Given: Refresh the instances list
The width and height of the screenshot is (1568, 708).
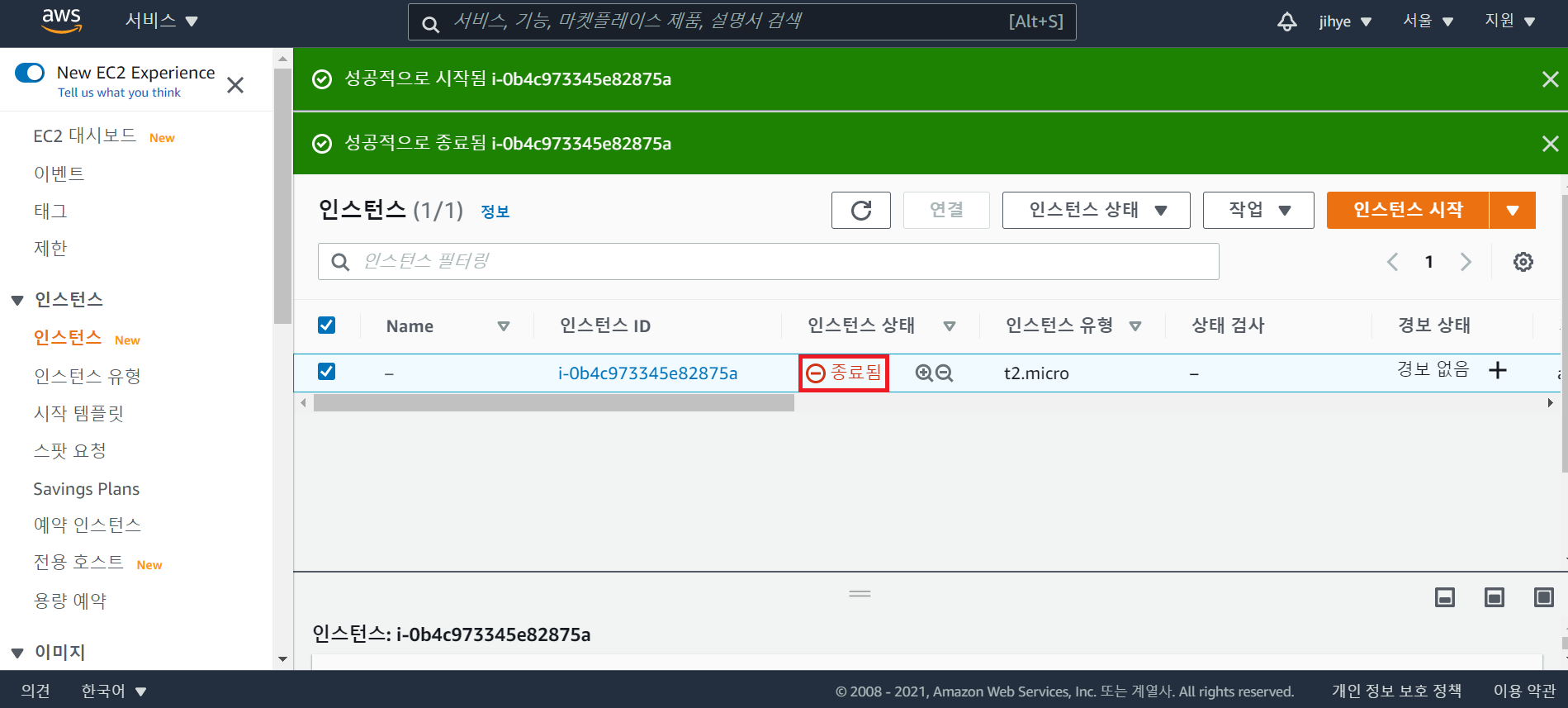Looking at the screenshot, I should click(860, 210).
